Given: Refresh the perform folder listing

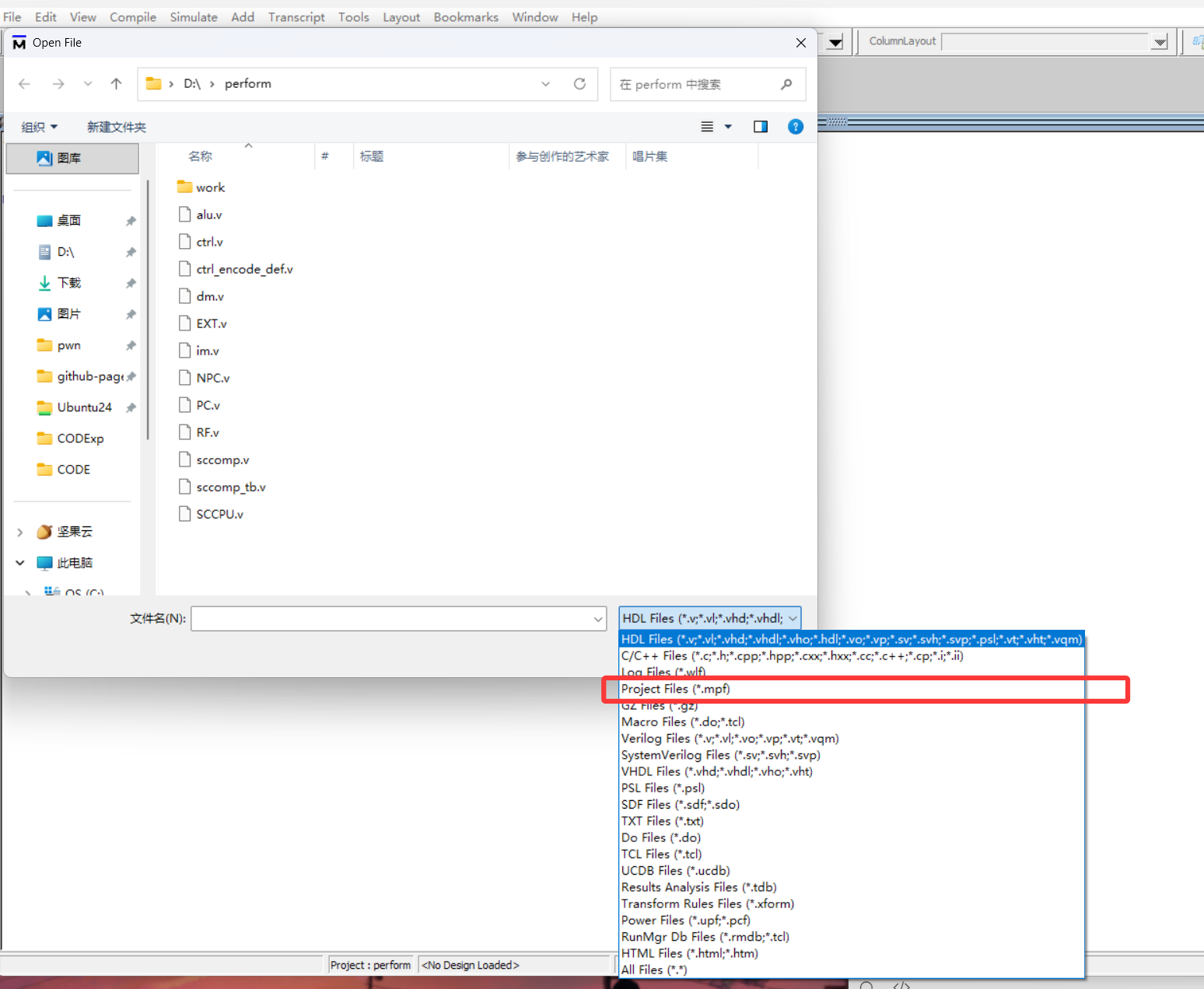Looking at the screenshot, I should [x=579, y=84].
